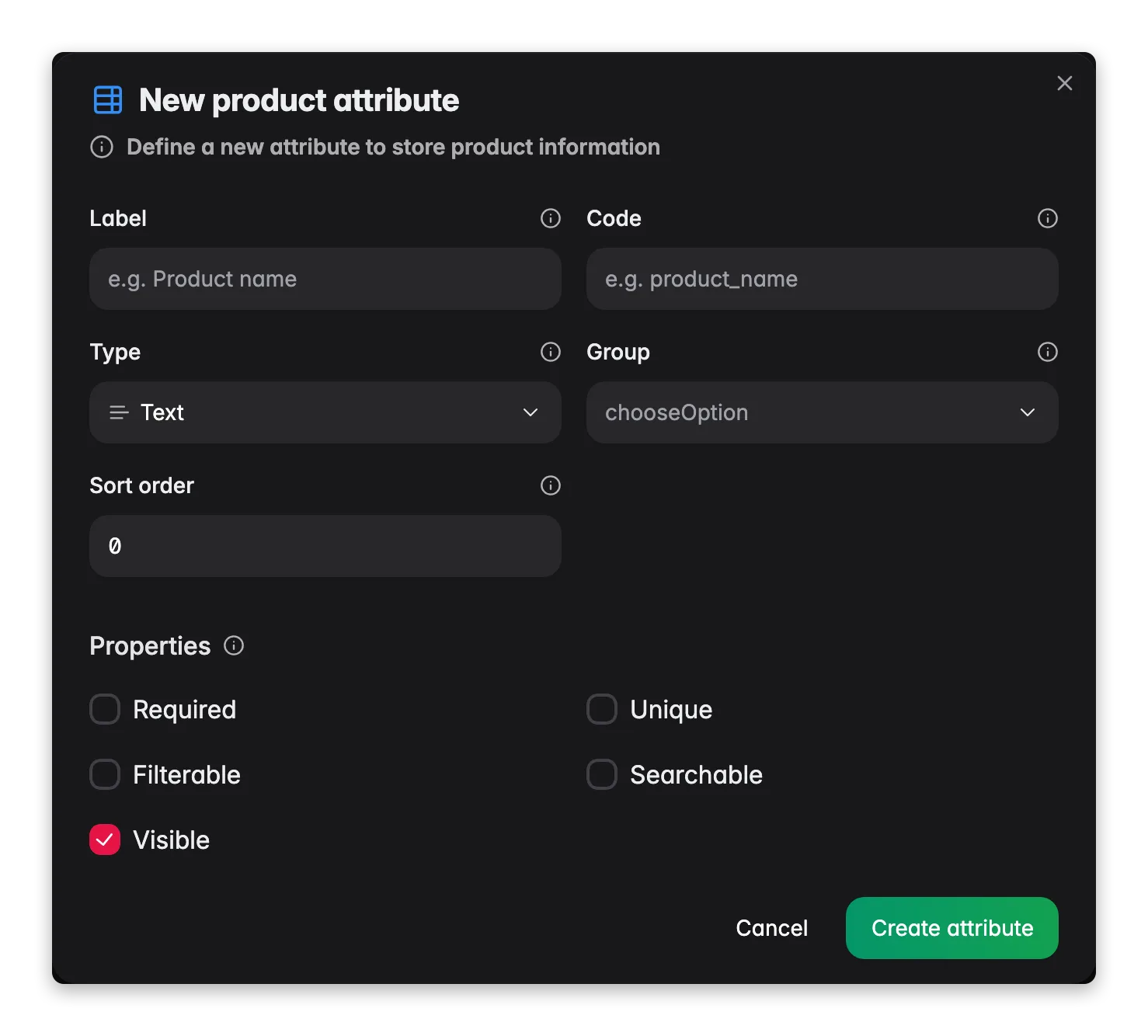Click the blue table icon beside the title
This screenshot has width=1148, height=1036.
click(108, 100)
